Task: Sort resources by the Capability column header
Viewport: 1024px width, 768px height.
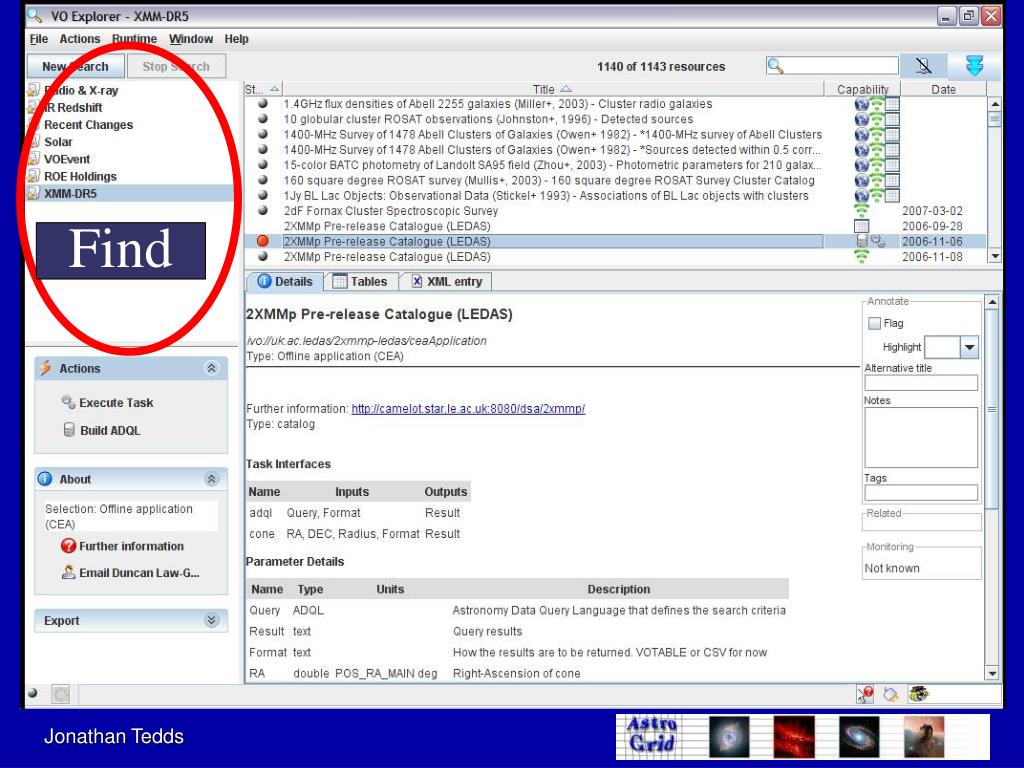Action: click(863, 89)
